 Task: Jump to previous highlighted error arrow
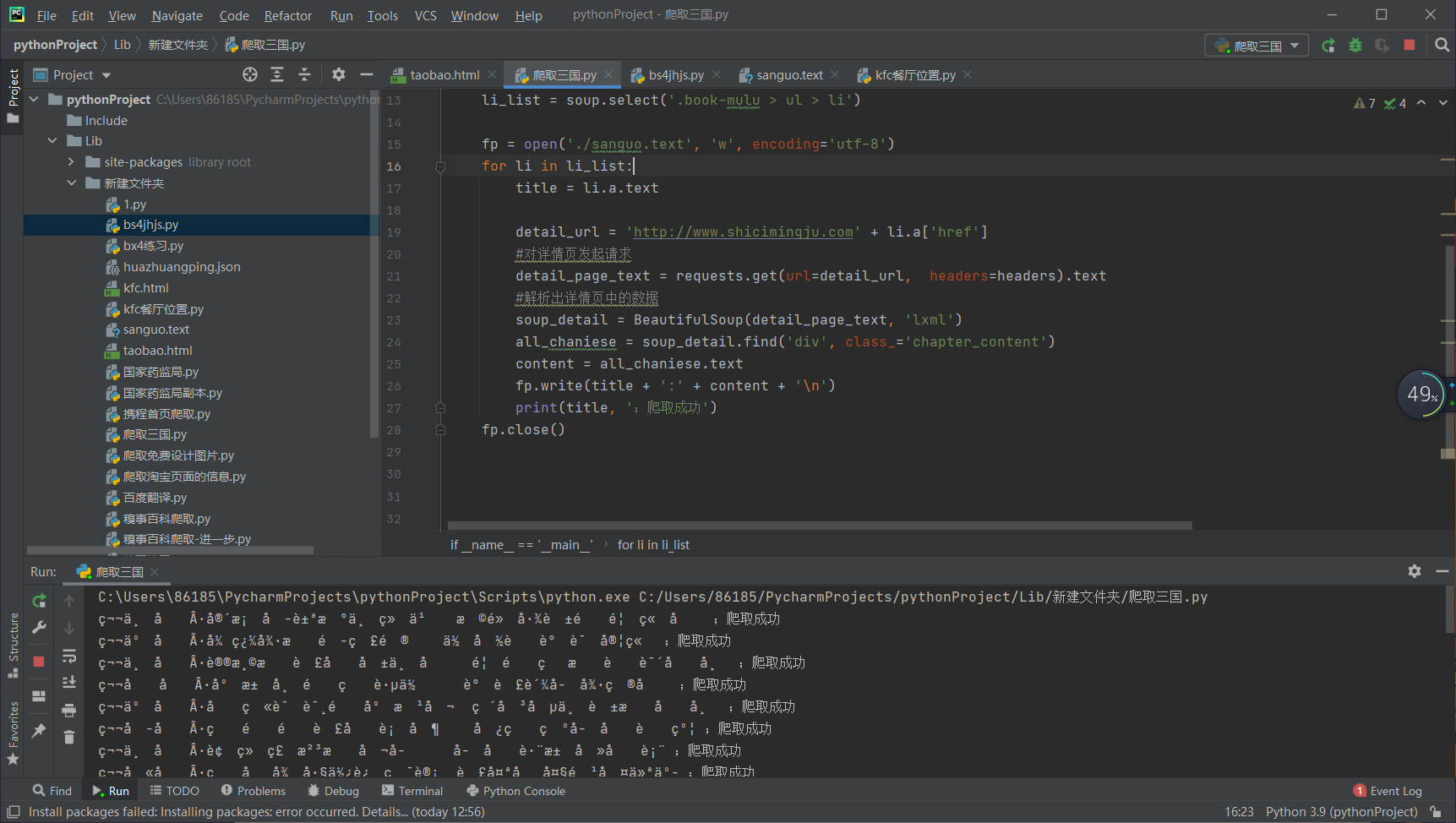click(x=1421, y=103)
